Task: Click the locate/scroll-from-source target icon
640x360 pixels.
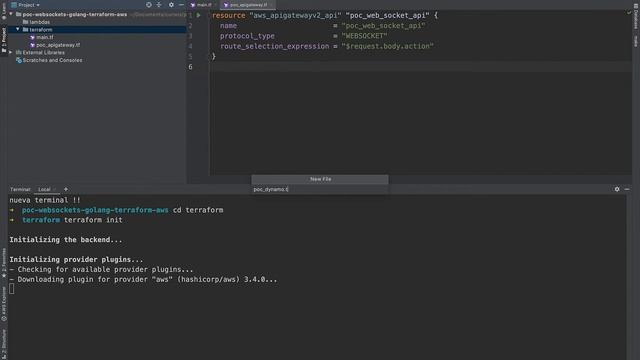Action: (x=149, y=4)
